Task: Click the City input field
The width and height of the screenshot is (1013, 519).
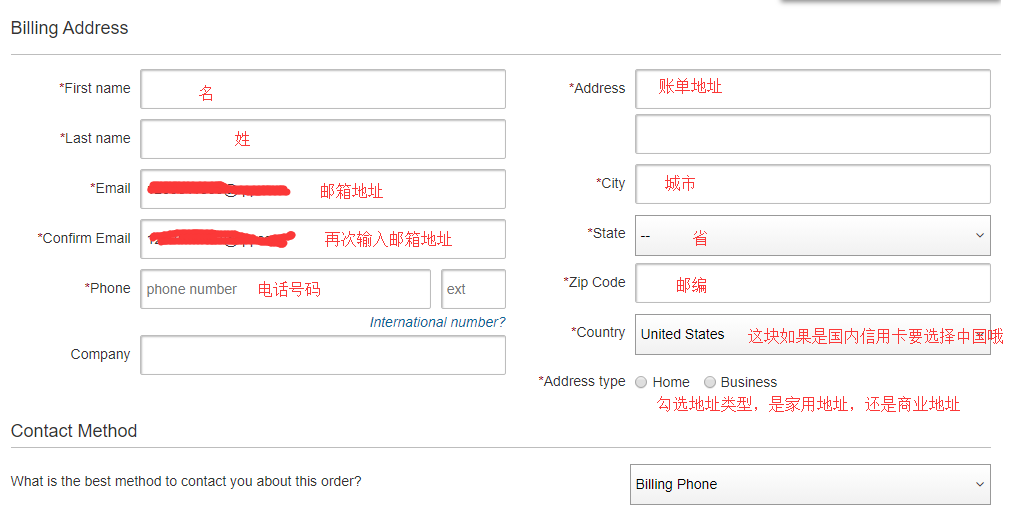Action: pyautogui.click(x=812, y=184)
